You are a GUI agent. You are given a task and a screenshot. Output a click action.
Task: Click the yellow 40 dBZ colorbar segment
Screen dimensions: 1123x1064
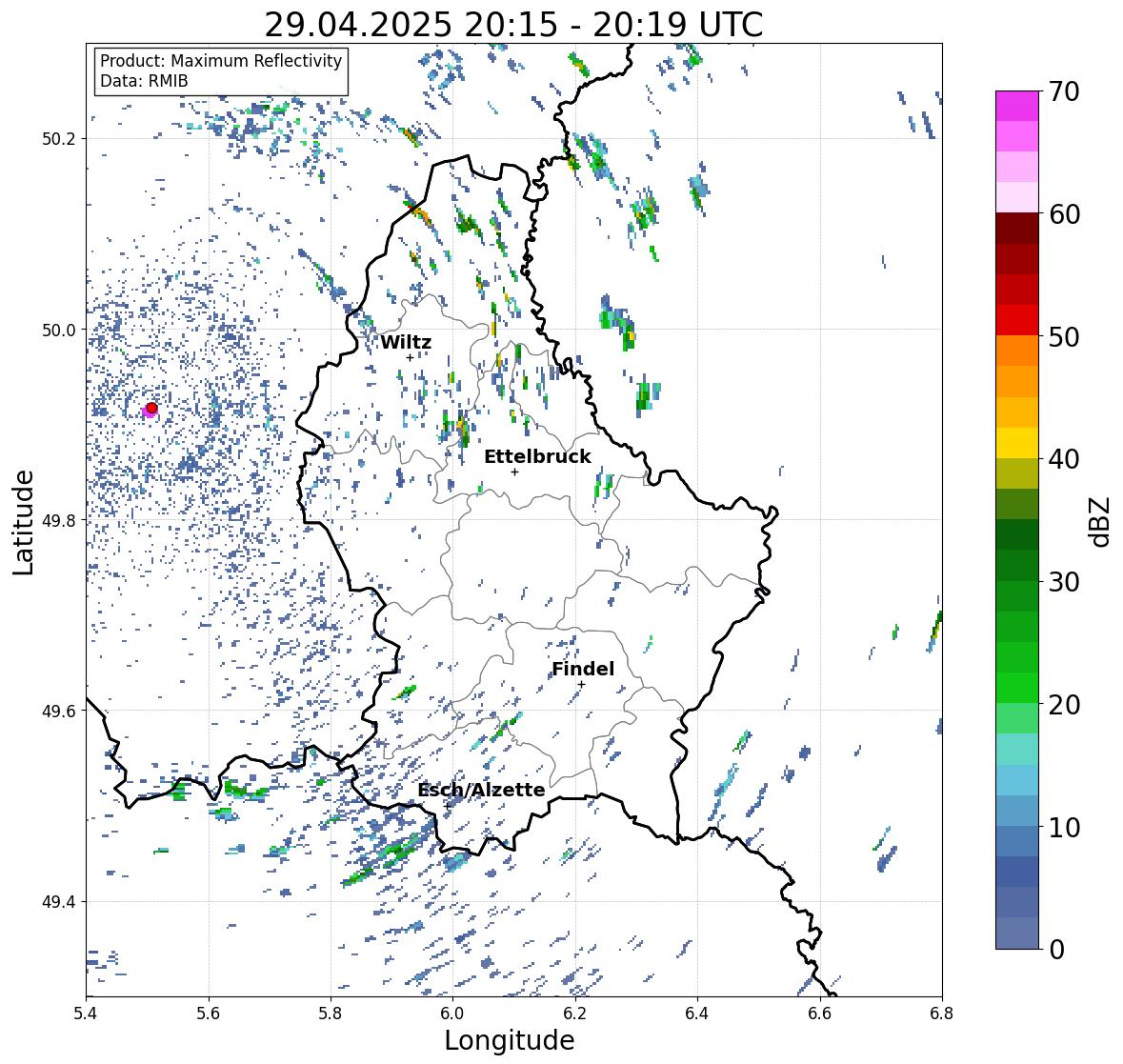[x=1016, y=443]
